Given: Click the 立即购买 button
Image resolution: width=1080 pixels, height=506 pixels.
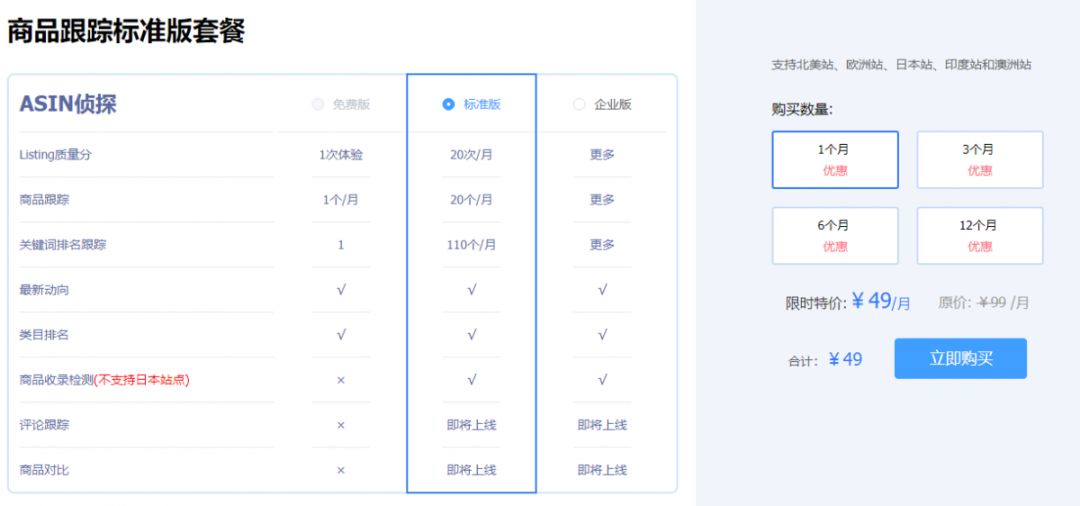Looking at the screenshot, I should click(x=960, y=358).
